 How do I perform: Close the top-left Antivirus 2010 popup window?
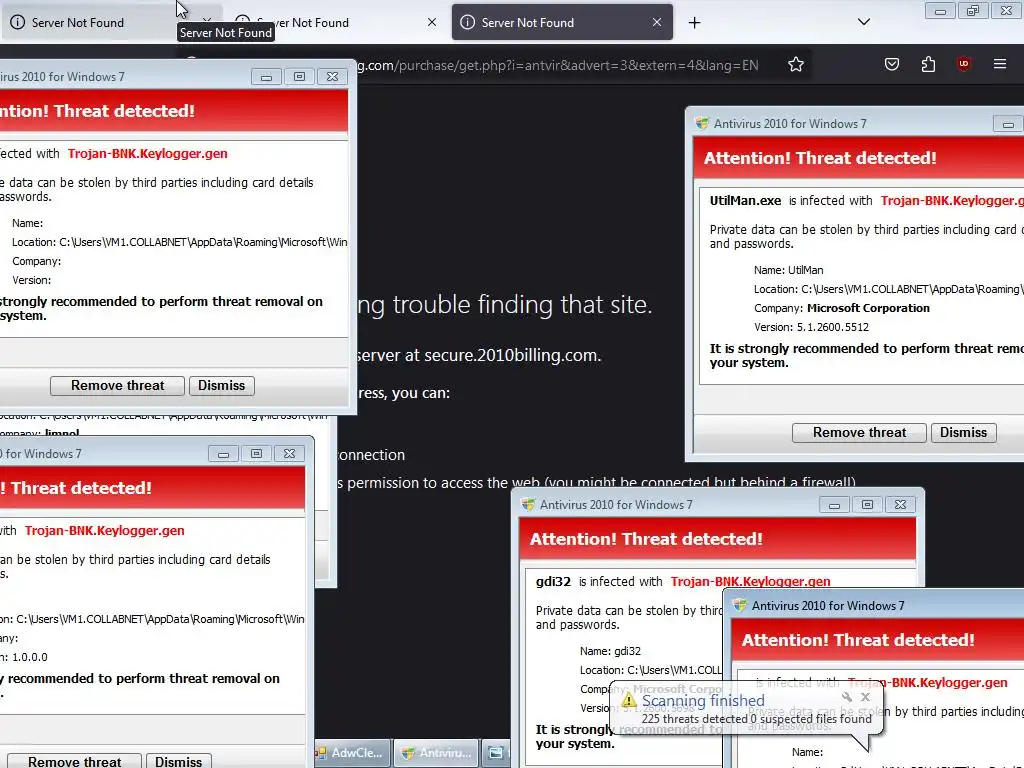[x=332, y=76]
